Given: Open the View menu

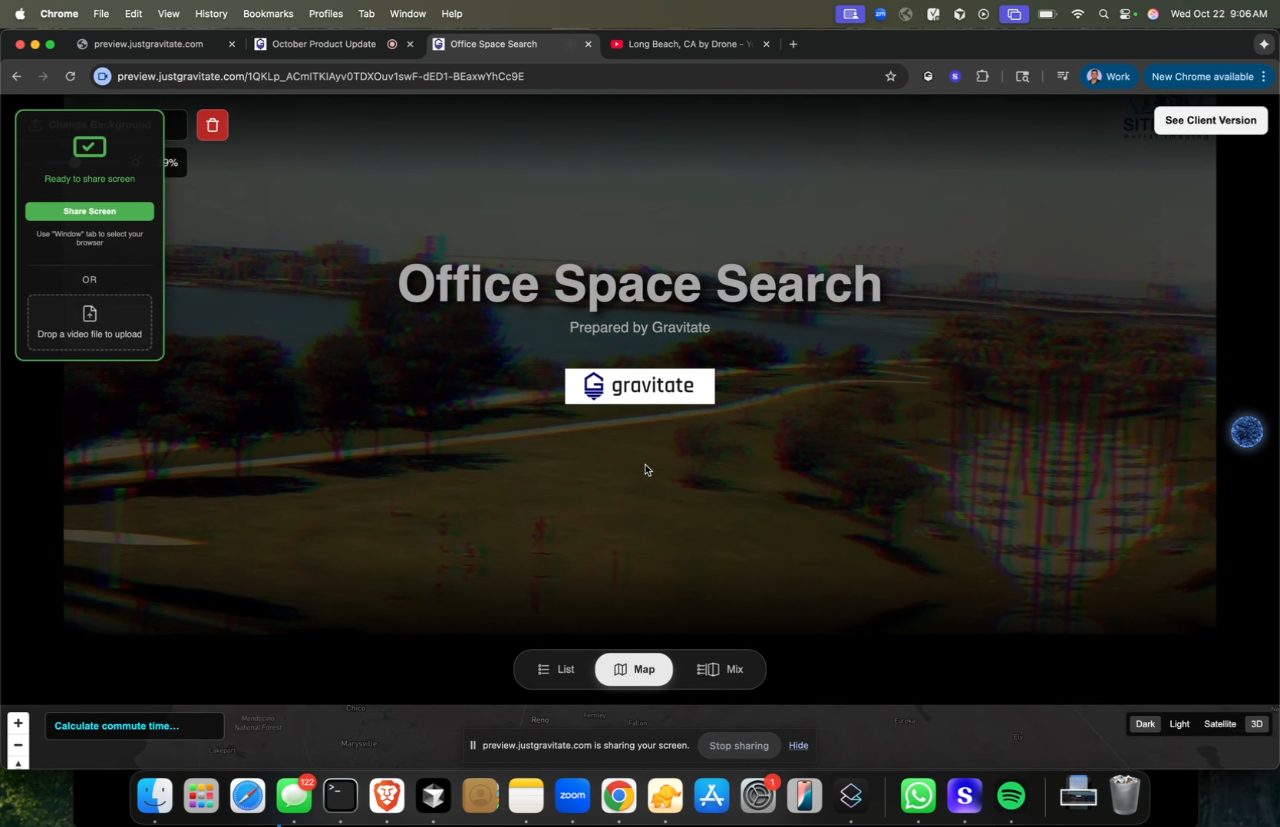Looking at the screenshot, I should click(x=169, y=14).
